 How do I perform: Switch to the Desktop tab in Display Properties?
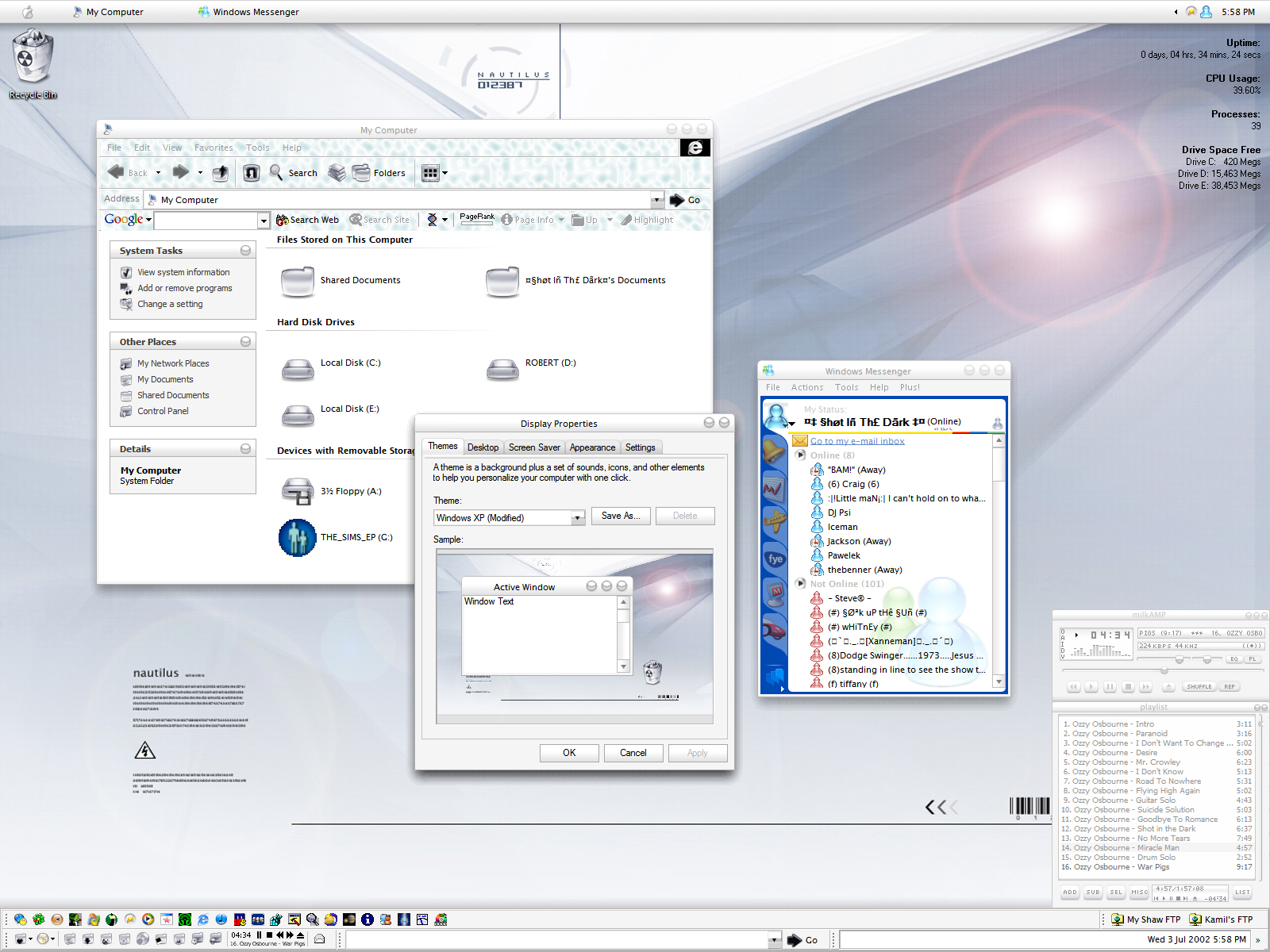point(483,447)
